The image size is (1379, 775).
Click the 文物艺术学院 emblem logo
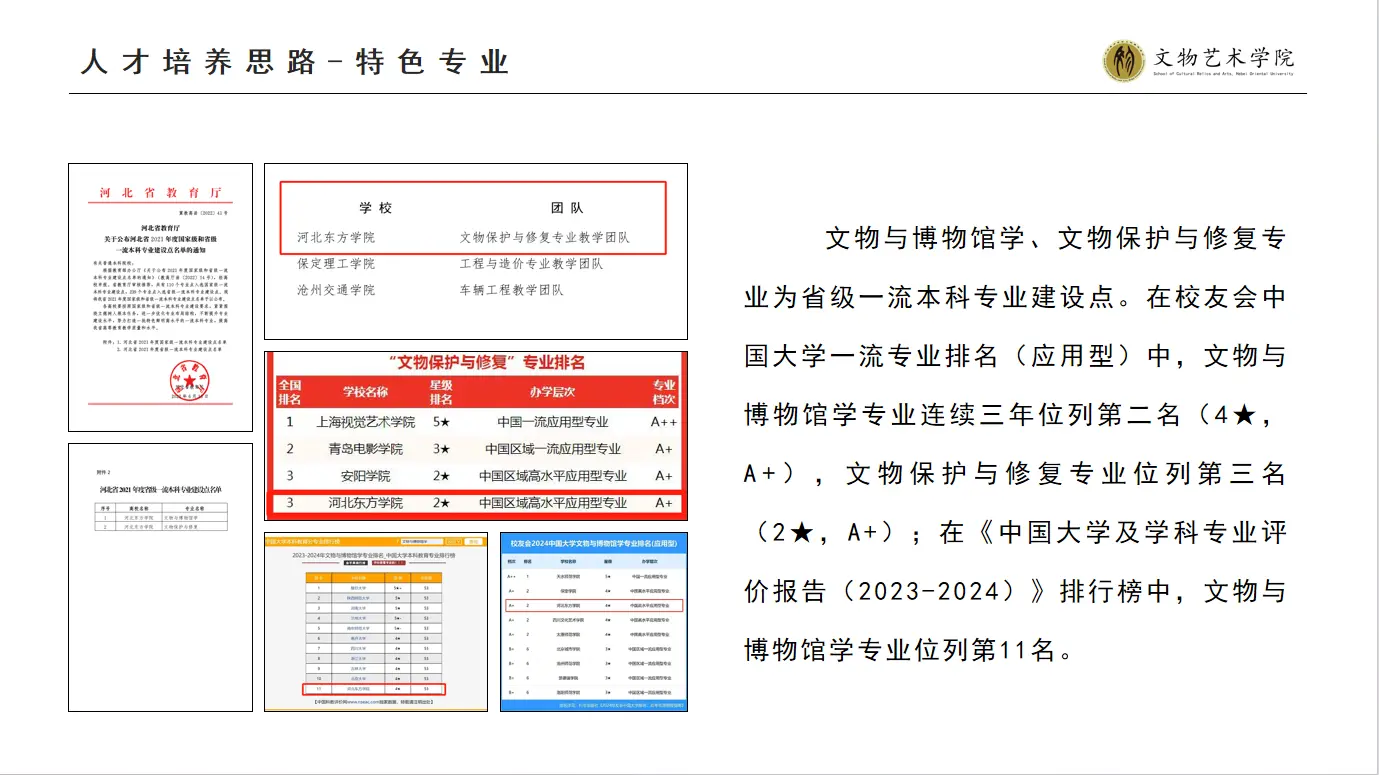[x=1124, y=61]
